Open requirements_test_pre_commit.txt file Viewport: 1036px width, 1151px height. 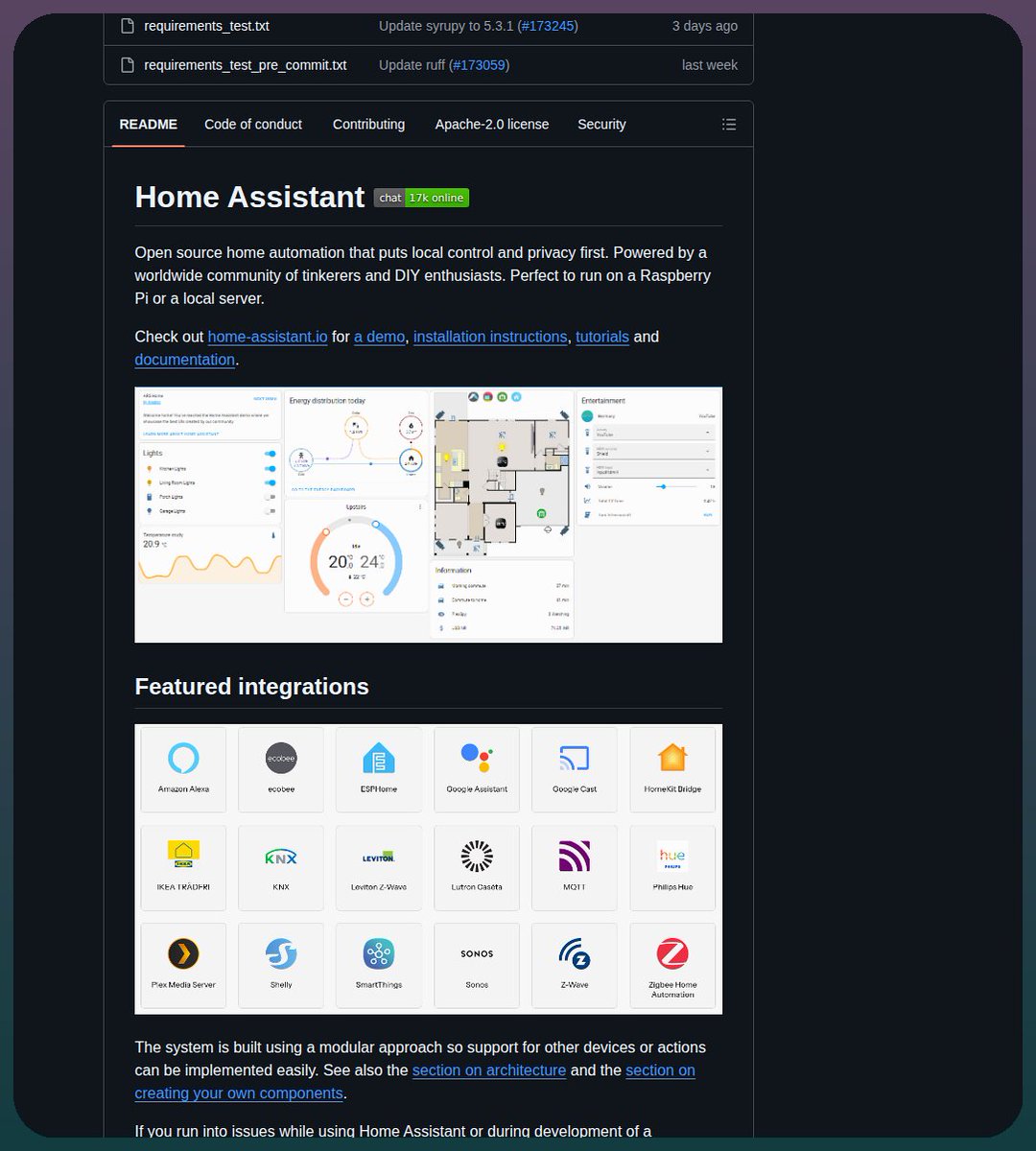pyautogui.click(x=246, y=65)
